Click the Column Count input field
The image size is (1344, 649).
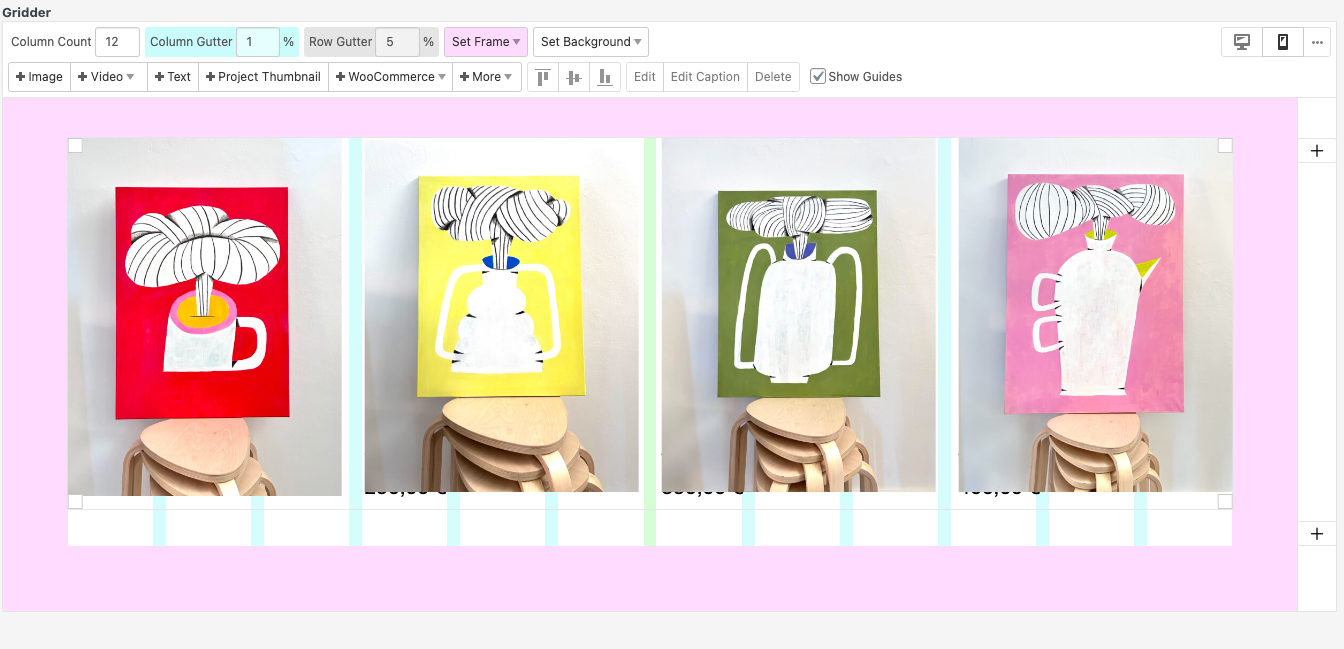tap(117, 42)
